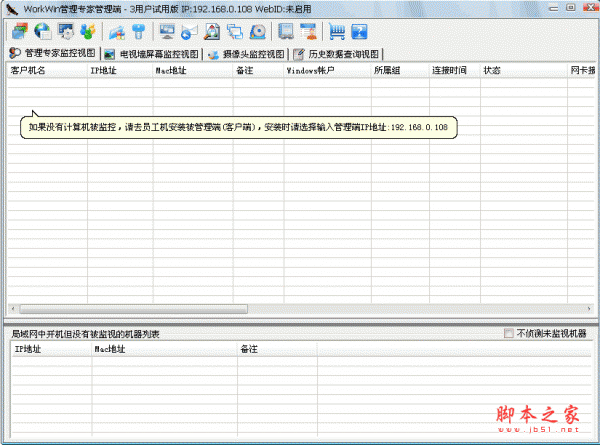Click the overlapping windows icon
This screenshot has width=600, height=445.
(x=235, y=31)
